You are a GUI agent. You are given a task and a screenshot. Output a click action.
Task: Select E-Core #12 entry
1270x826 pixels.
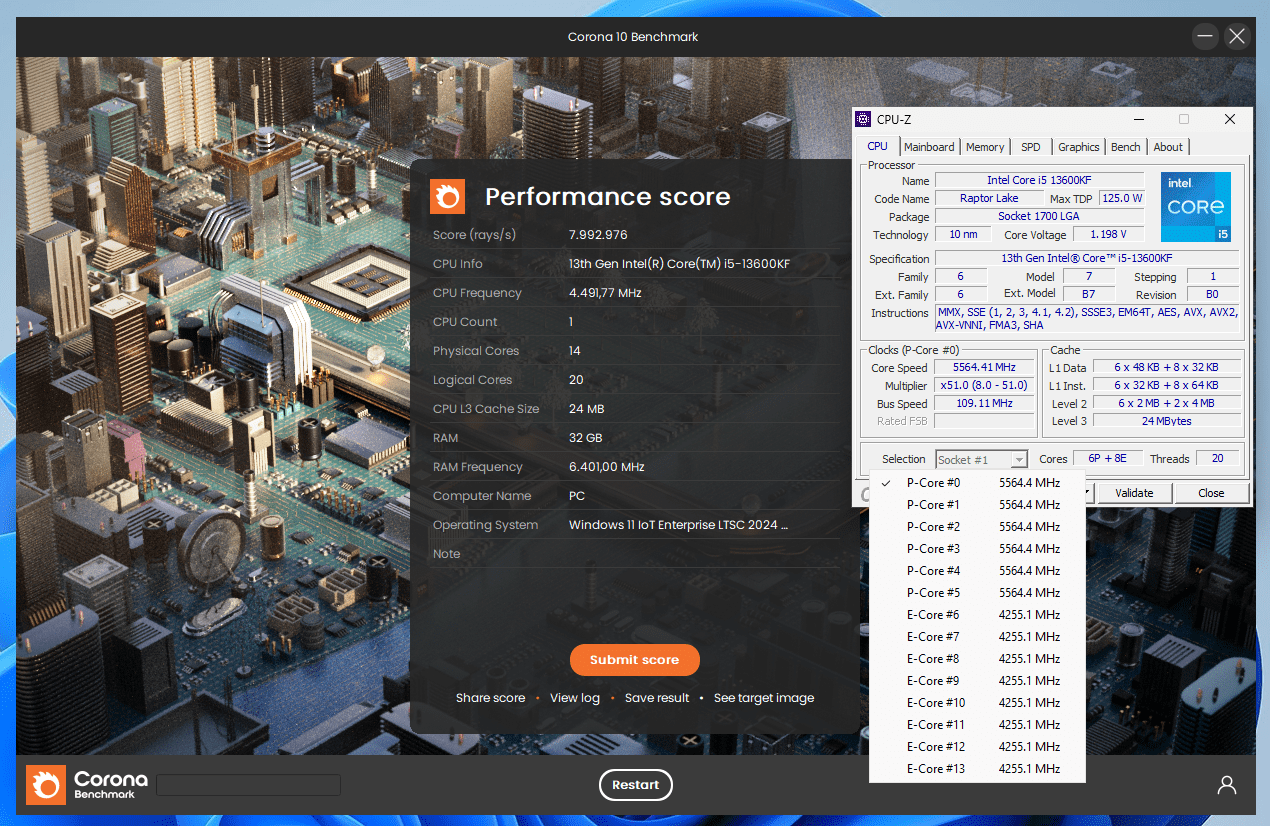coord(977,747)
